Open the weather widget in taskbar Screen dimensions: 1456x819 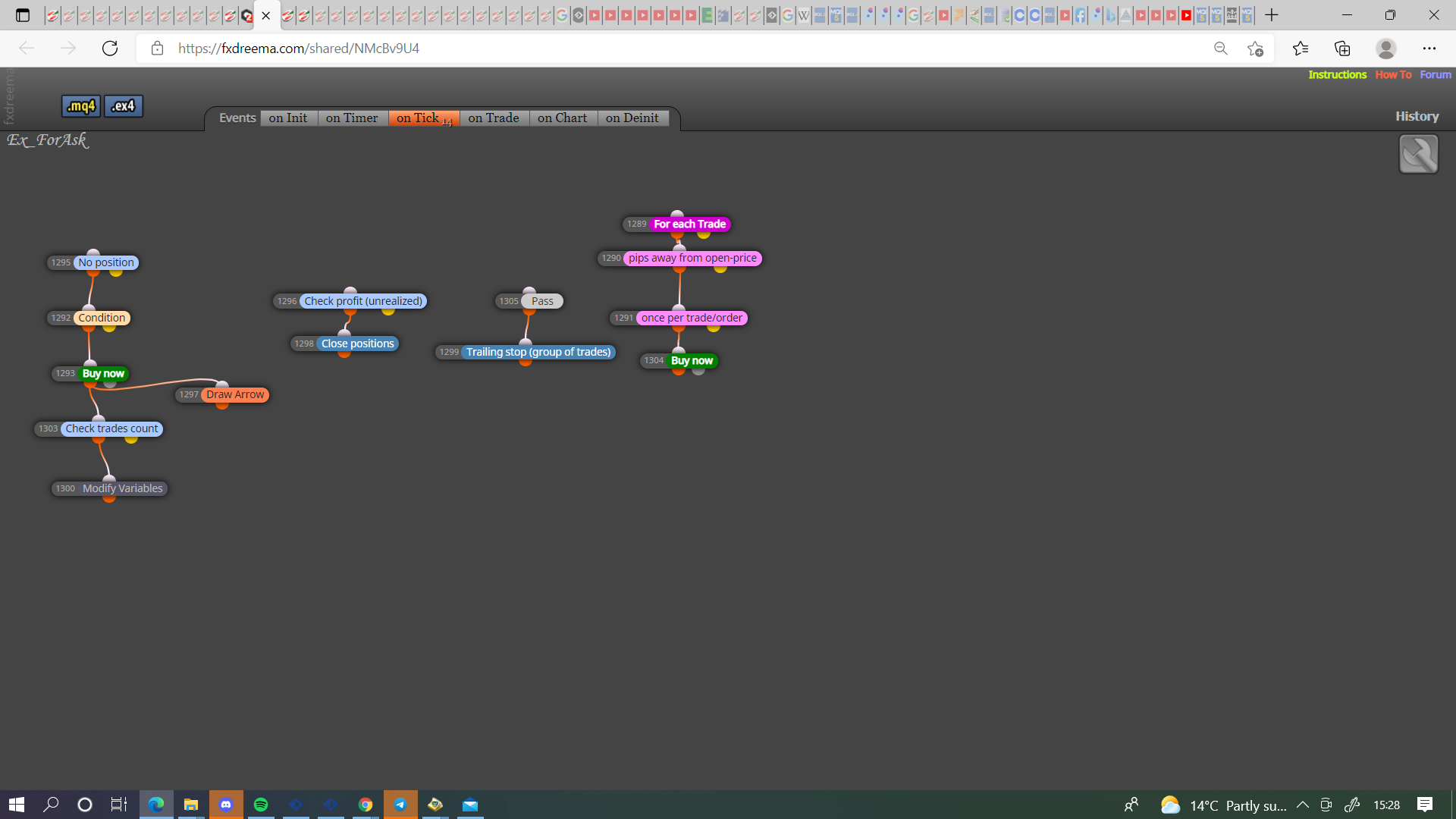(1223, 805)
